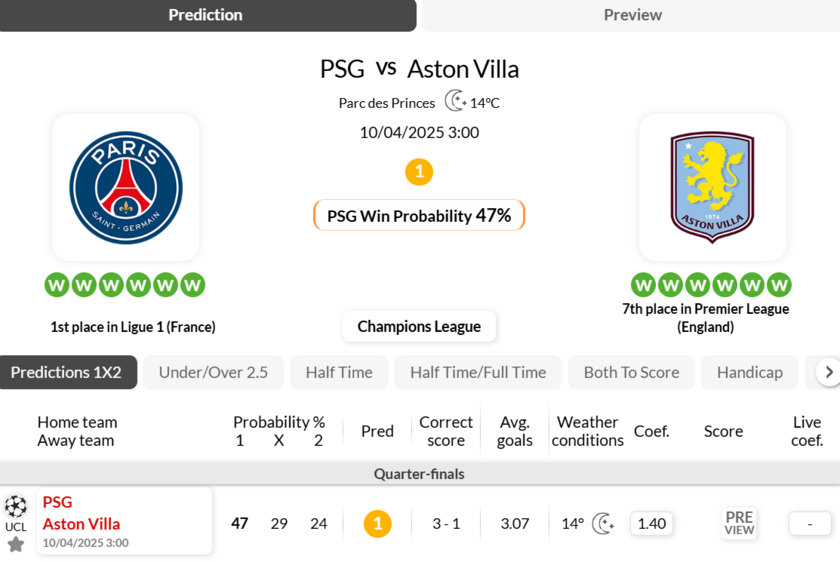Image resolution: width=840 pixels, height=562 pixels.
Task: Switch to the Preview tab
Action: [632, 15]
